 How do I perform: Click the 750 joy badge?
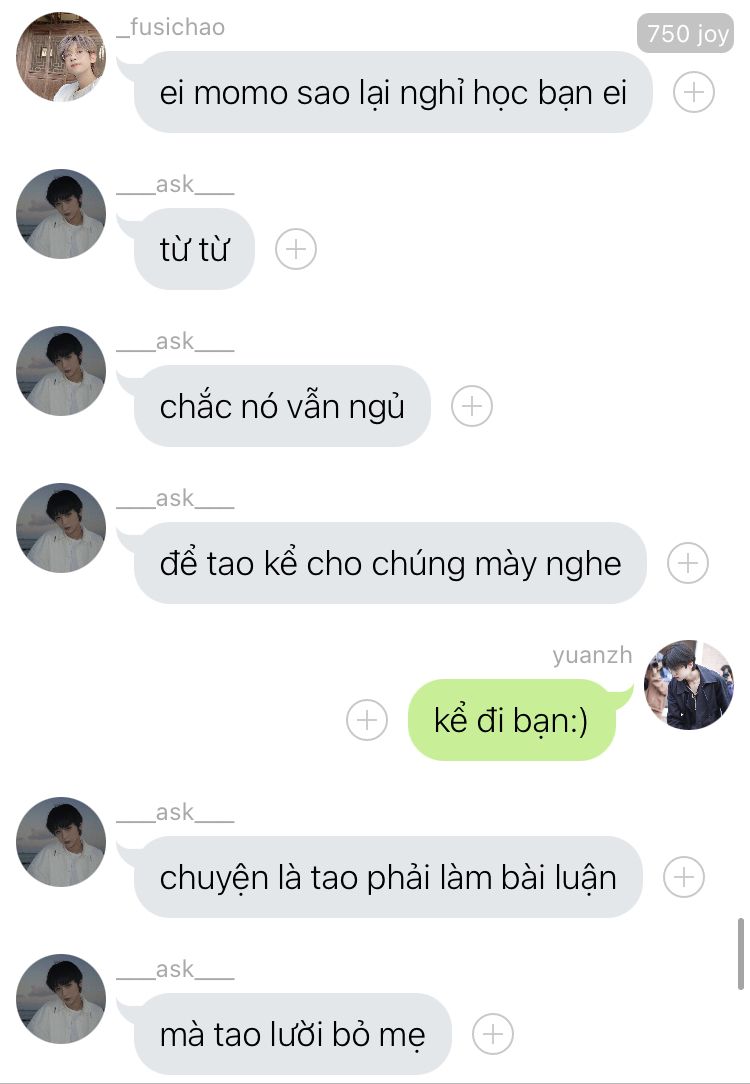click(685, 32)
